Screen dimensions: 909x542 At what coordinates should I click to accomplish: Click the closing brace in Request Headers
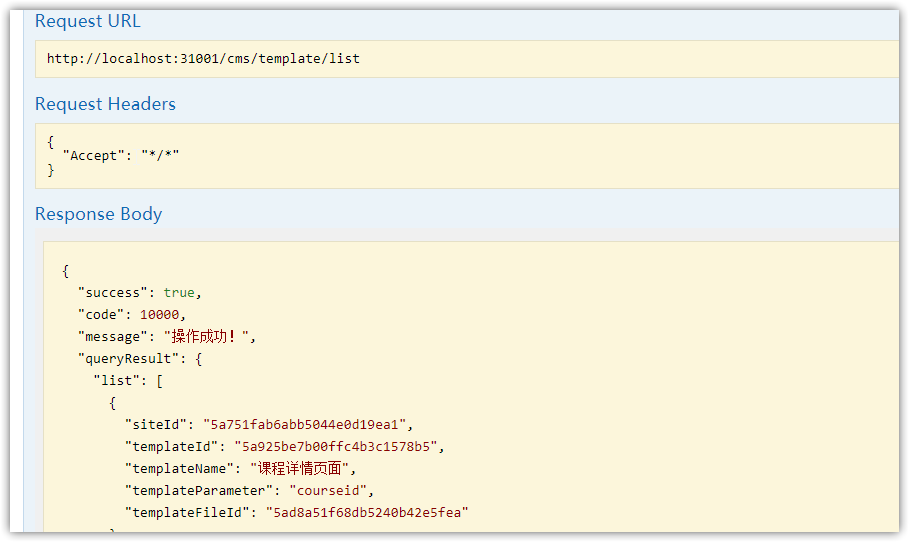pos(51,170)
